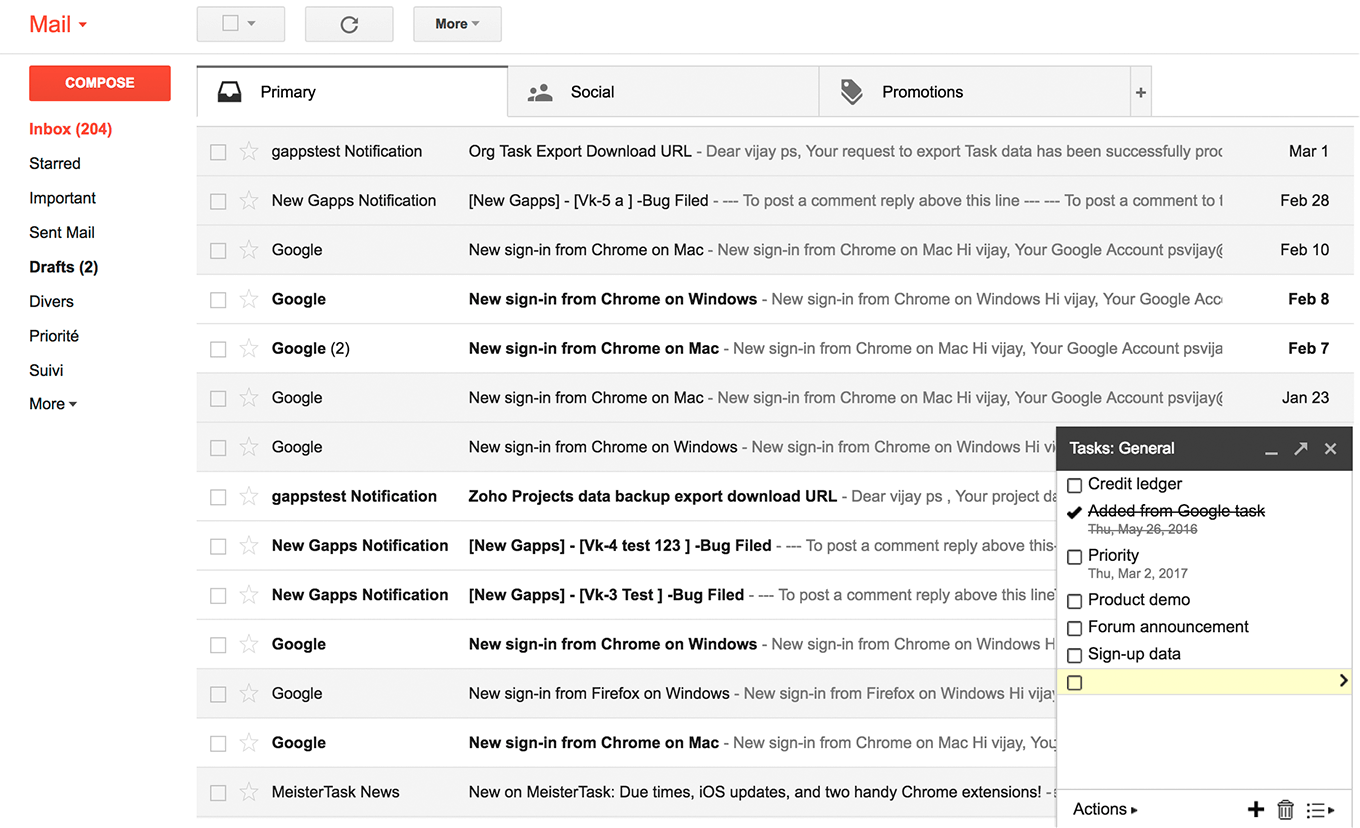Select the MeisterTask News email checkbox
The height and width of the screenshot is (828, 1360).
(218, 793)
